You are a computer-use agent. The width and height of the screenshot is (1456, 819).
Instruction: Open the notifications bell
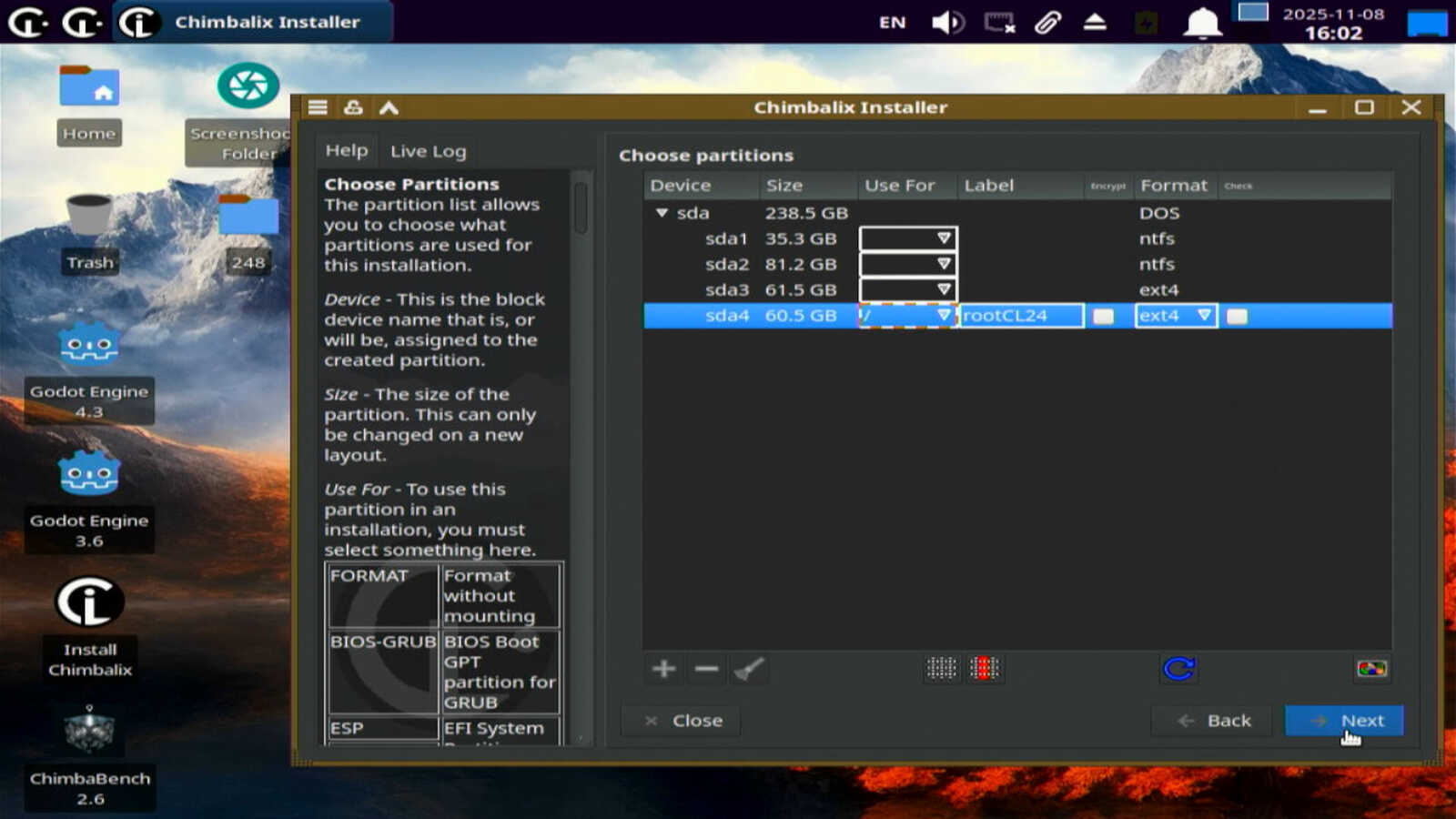pos(1202,23)
